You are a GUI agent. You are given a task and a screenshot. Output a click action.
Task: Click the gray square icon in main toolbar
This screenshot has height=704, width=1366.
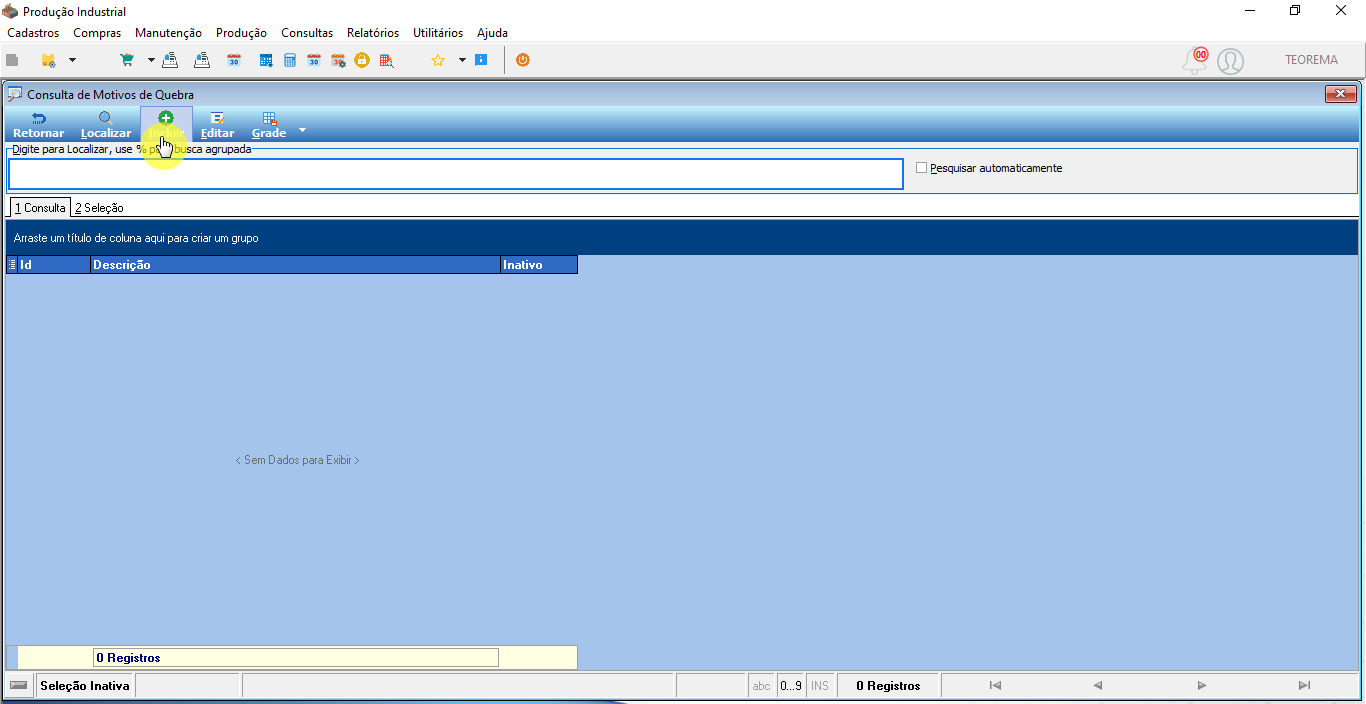click(x=13, y=60)
